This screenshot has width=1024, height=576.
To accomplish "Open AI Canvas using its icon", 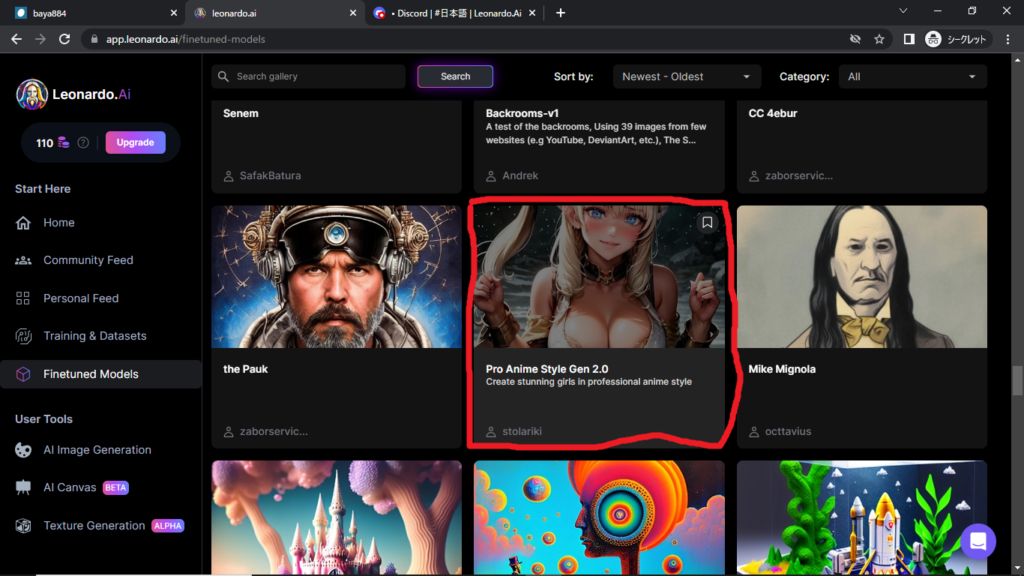I will 23,488.
